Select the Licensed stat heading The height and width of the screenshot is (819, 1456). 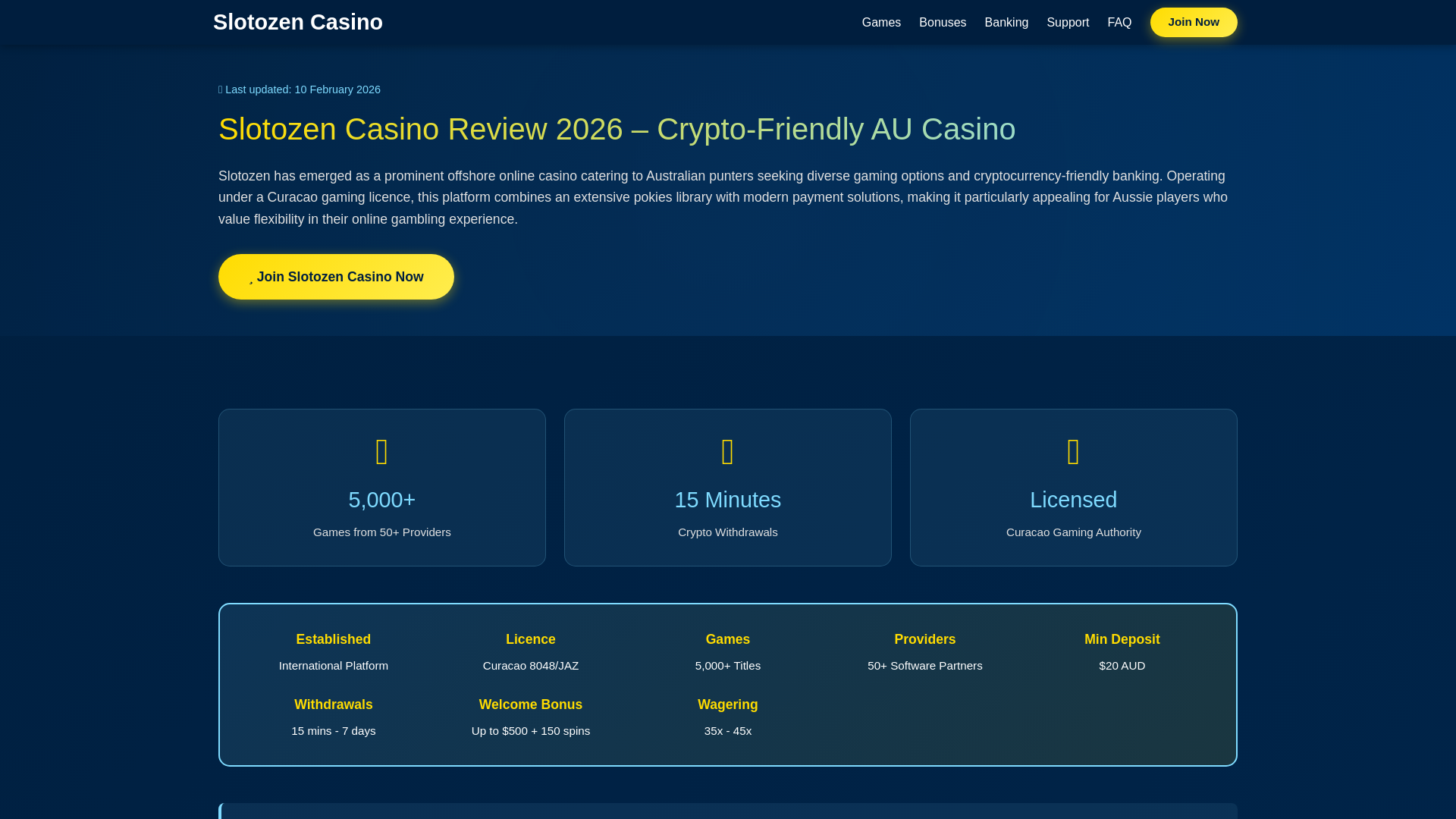tap(1074, 500)
